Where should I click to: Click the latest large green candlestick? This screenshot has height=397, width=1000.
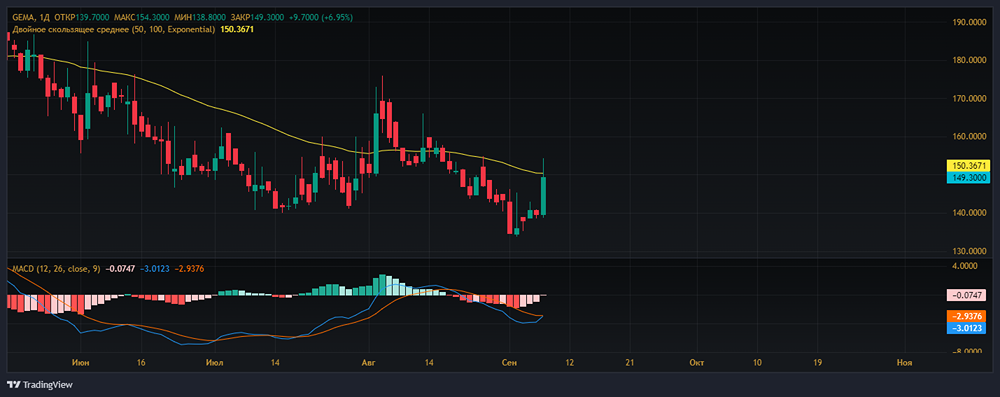[544, 195]
